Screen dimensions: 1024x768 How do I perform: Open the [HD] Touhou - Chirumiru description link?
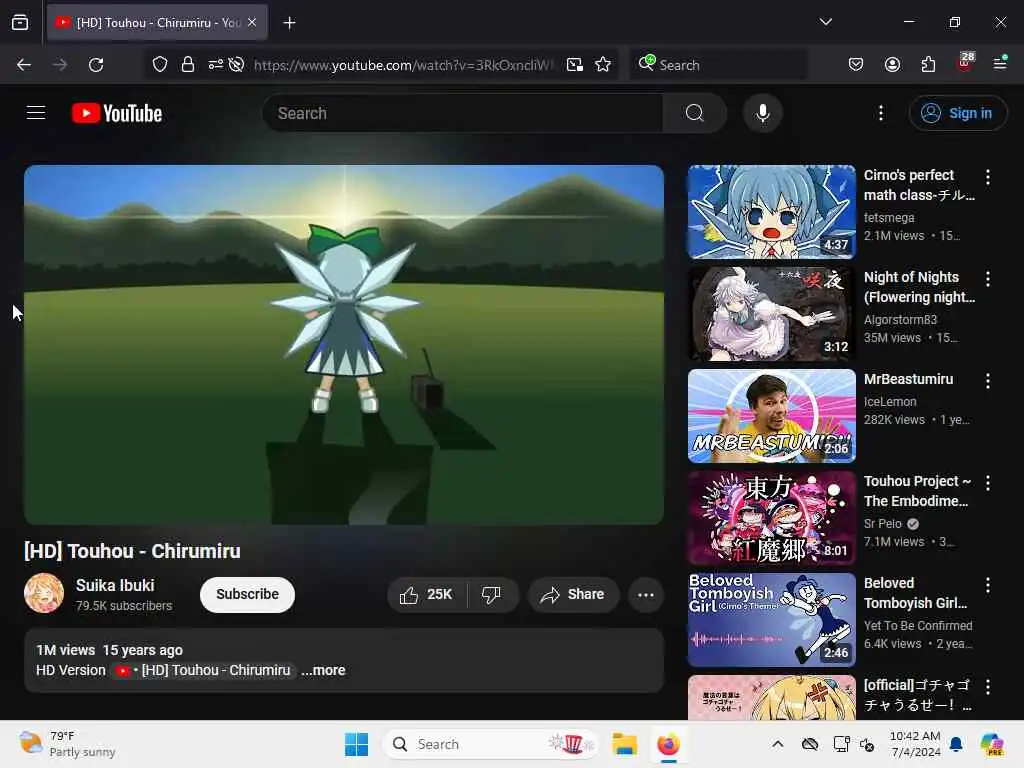coord(203,670)
